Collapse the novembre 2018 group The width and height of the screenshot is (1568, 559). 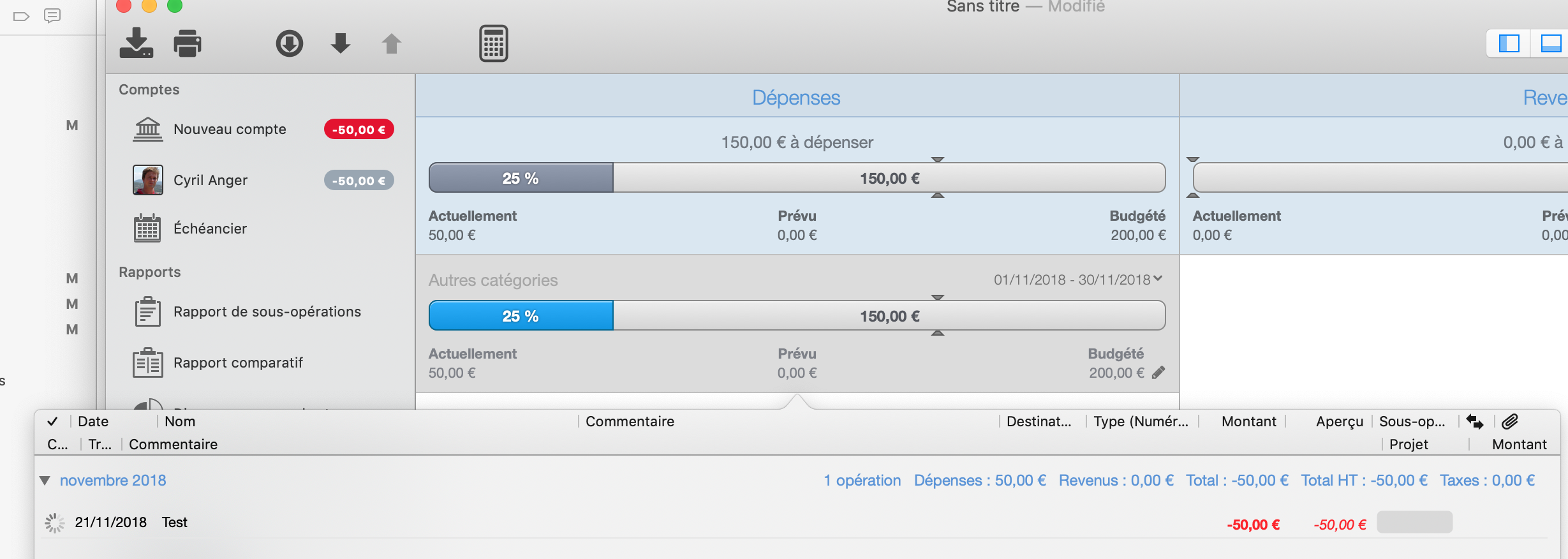[x=45, y=481]
